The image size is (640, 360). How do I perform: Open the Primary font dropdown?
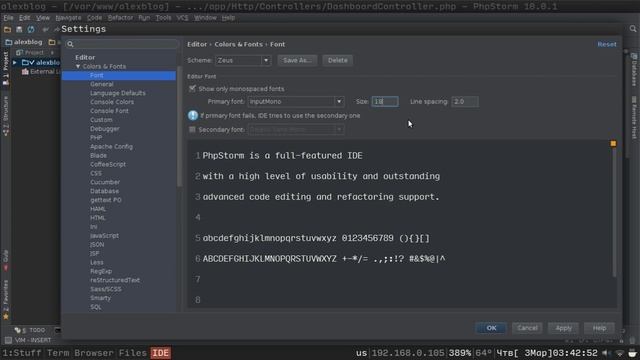(296, 102)
